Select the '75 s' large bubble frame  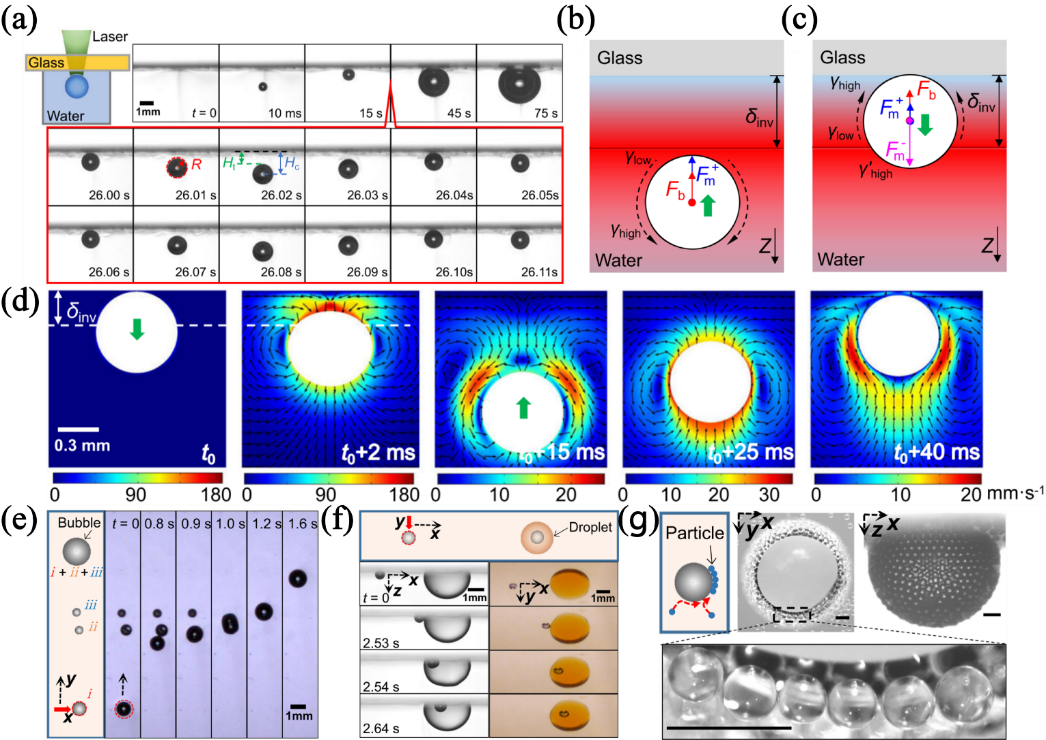pos(520,83)
